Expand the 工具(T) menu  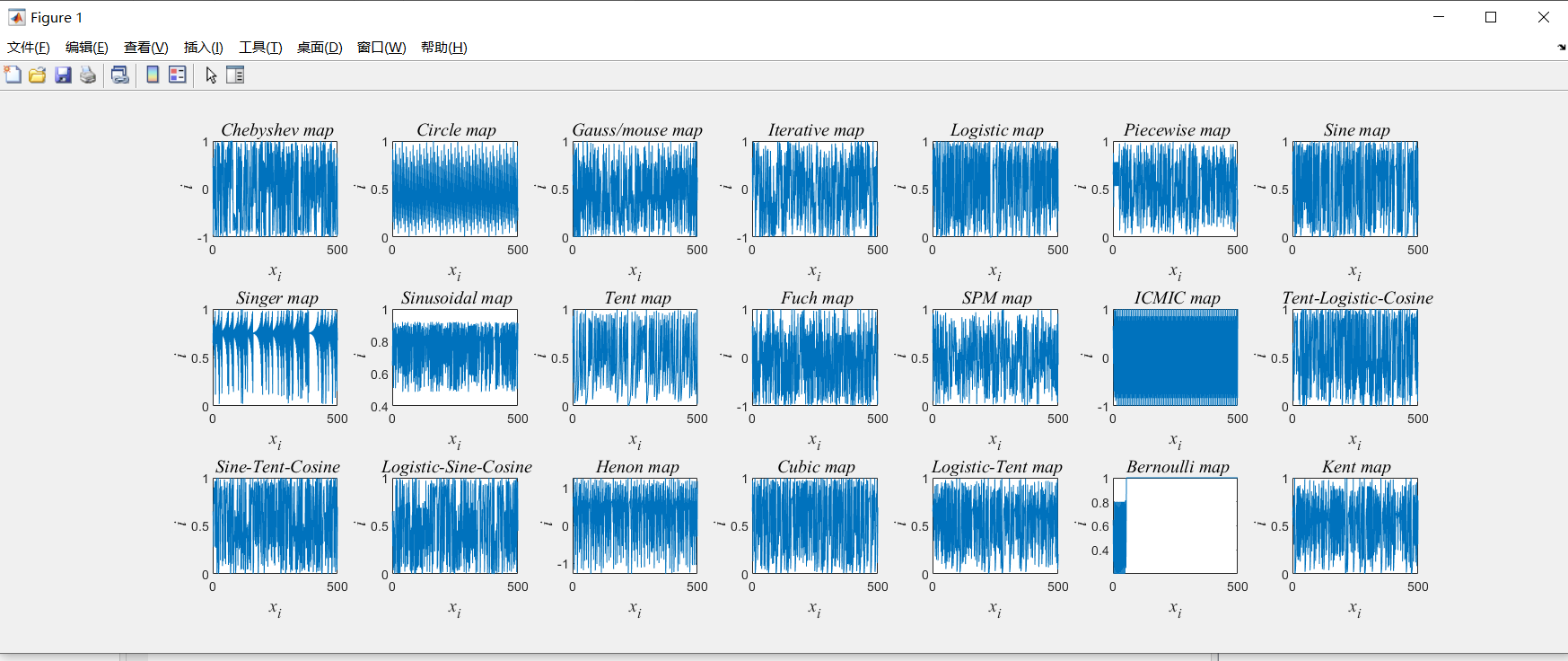(260, 48)
